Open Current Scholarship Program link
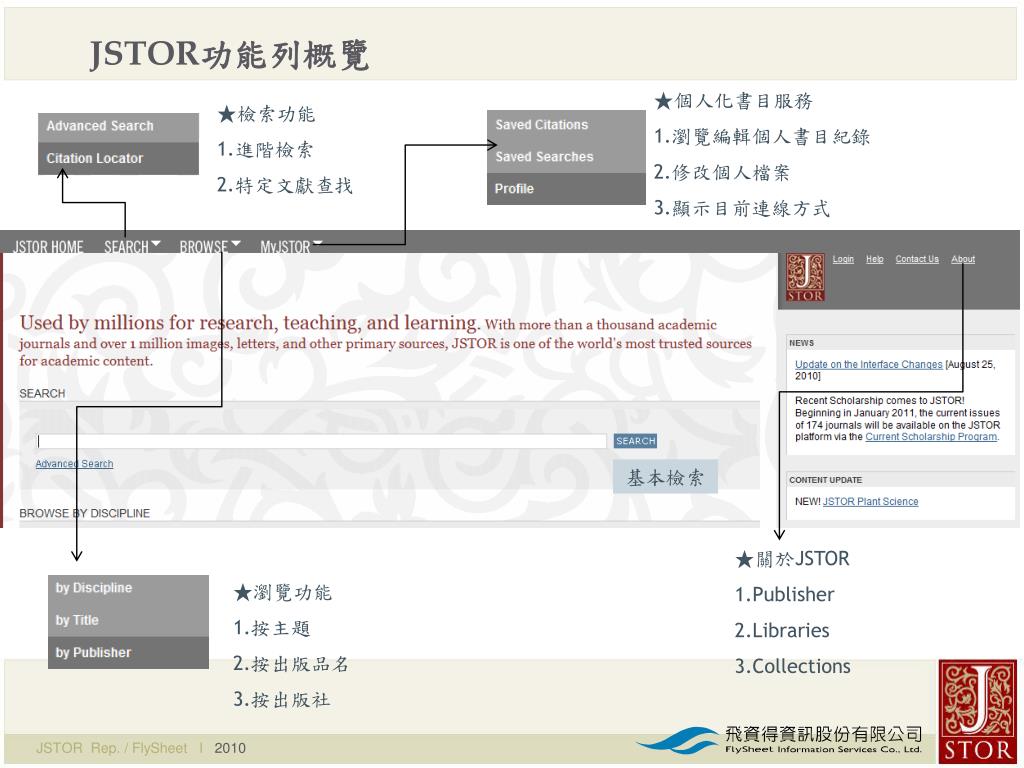 [931, 437]
